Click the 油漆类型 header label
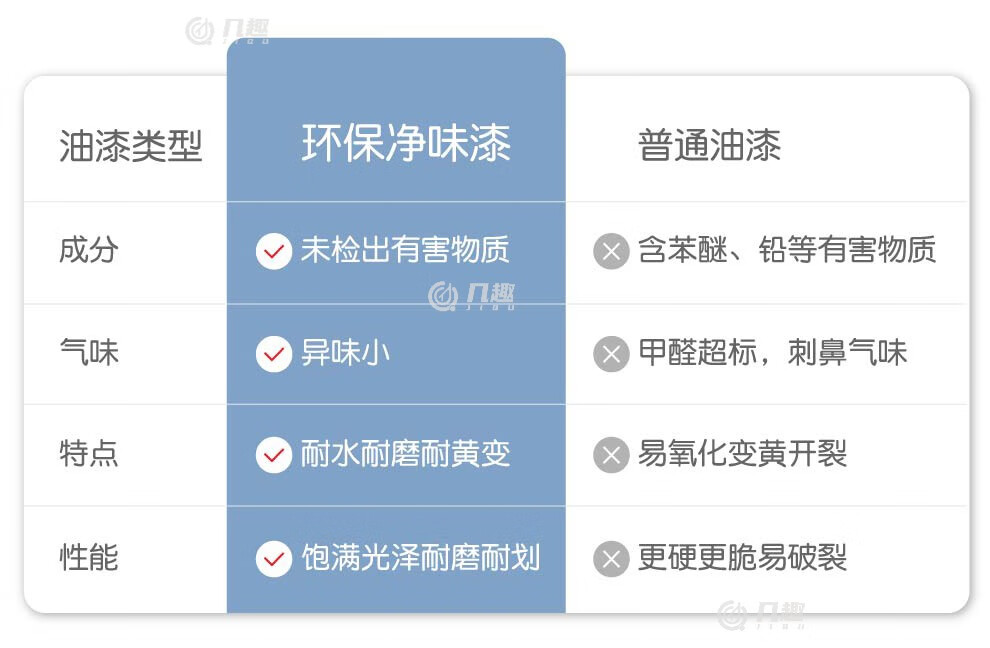This screenshot has height=648, width=990. pos(131,146)
